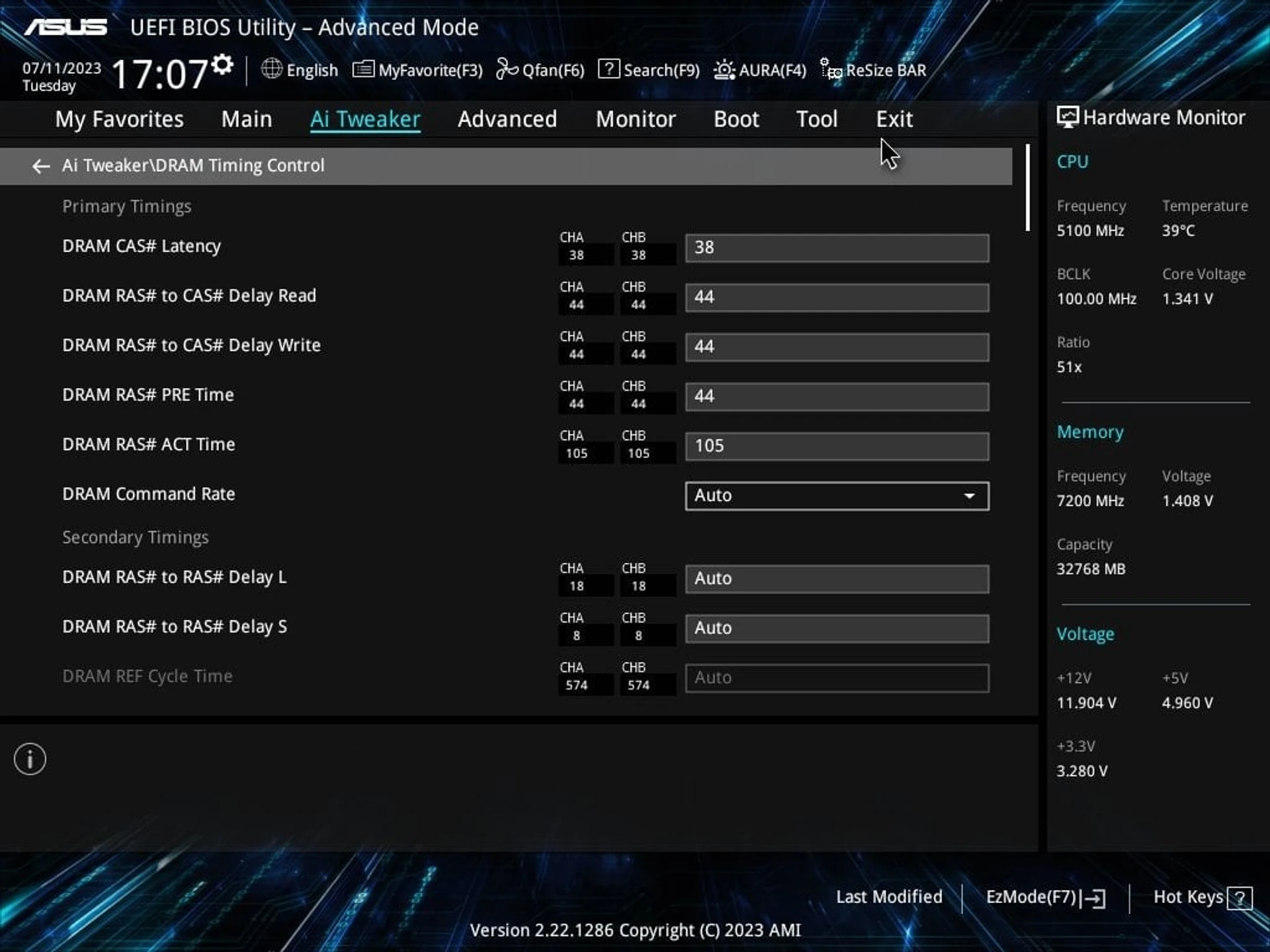Click DRAM RAS# to RAS# Delay L field
The width and height of the screenshot is (1270, 952).
click(x=837, y=578)
